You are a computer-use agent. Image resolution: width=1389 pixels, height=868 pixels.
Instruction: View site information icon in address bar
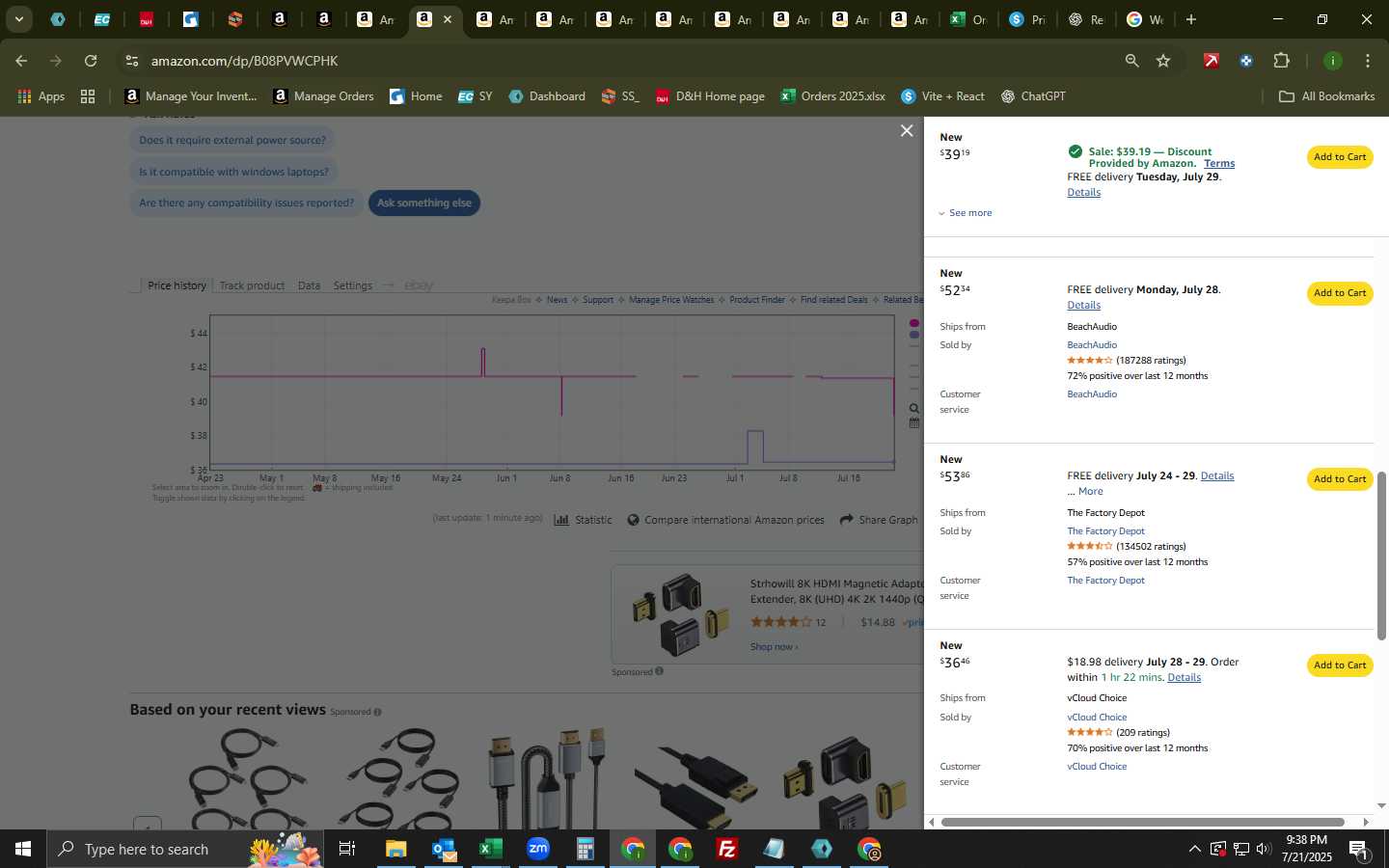point(131,61)
